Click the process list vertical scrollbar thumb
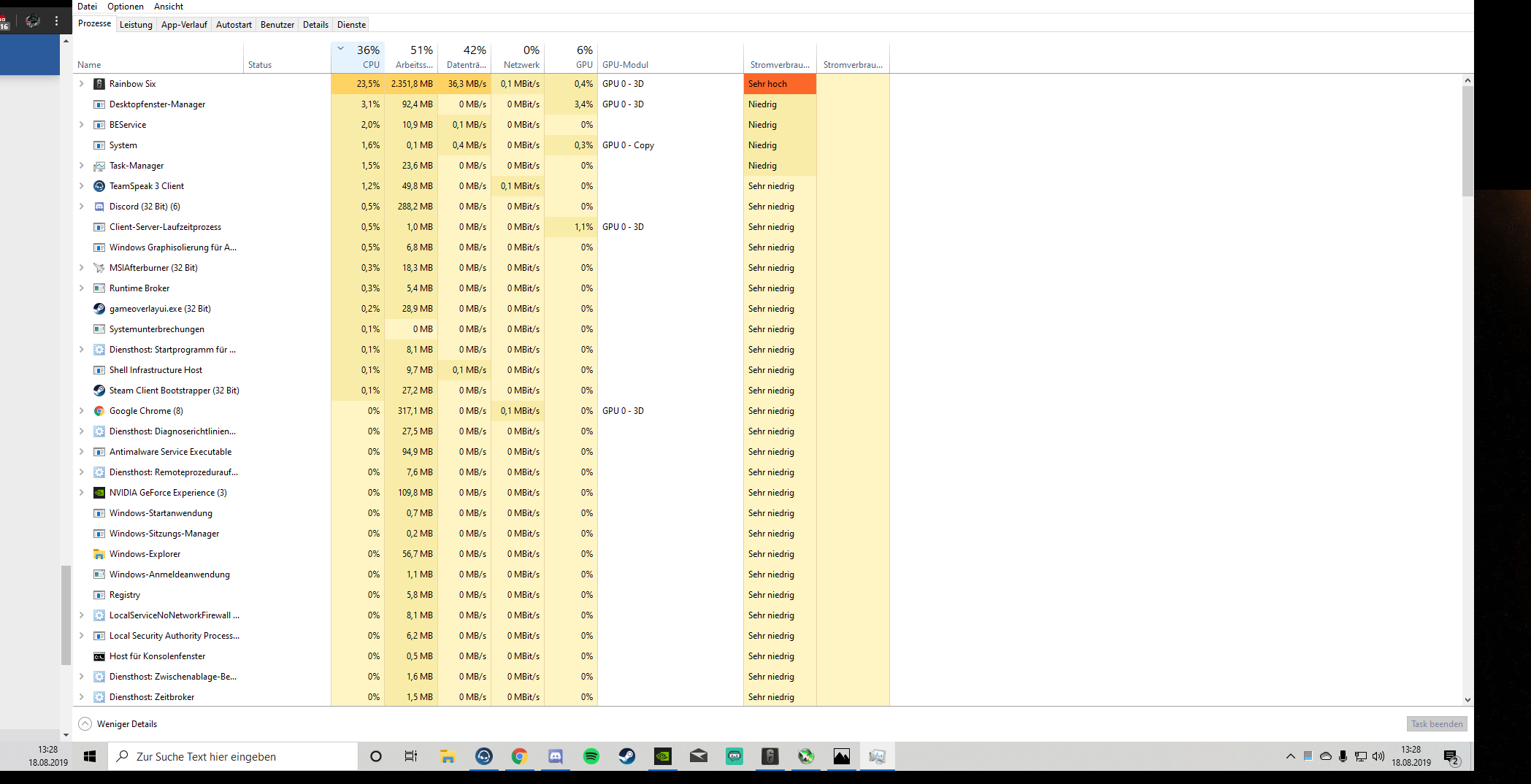The width and height of the screenshot is (1531, 784). tap(1467, 141)
